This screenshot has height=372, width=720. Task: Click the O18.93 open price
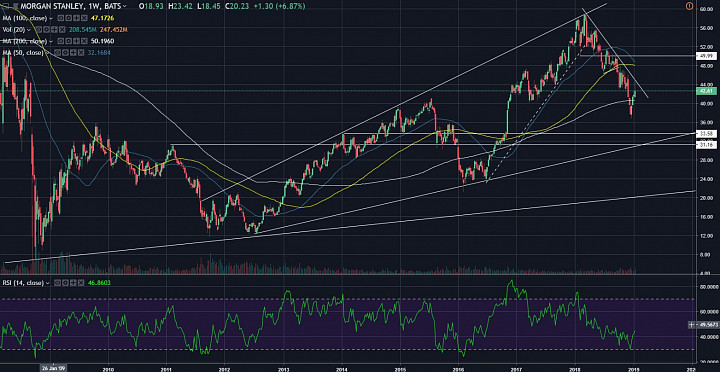pos(151,6)
